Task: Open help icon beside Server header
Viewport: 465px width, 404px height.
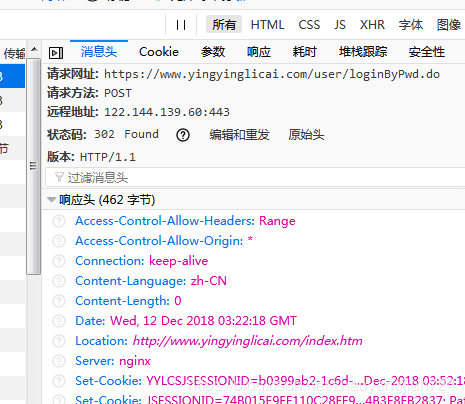Action: click(x=59, y=361)
